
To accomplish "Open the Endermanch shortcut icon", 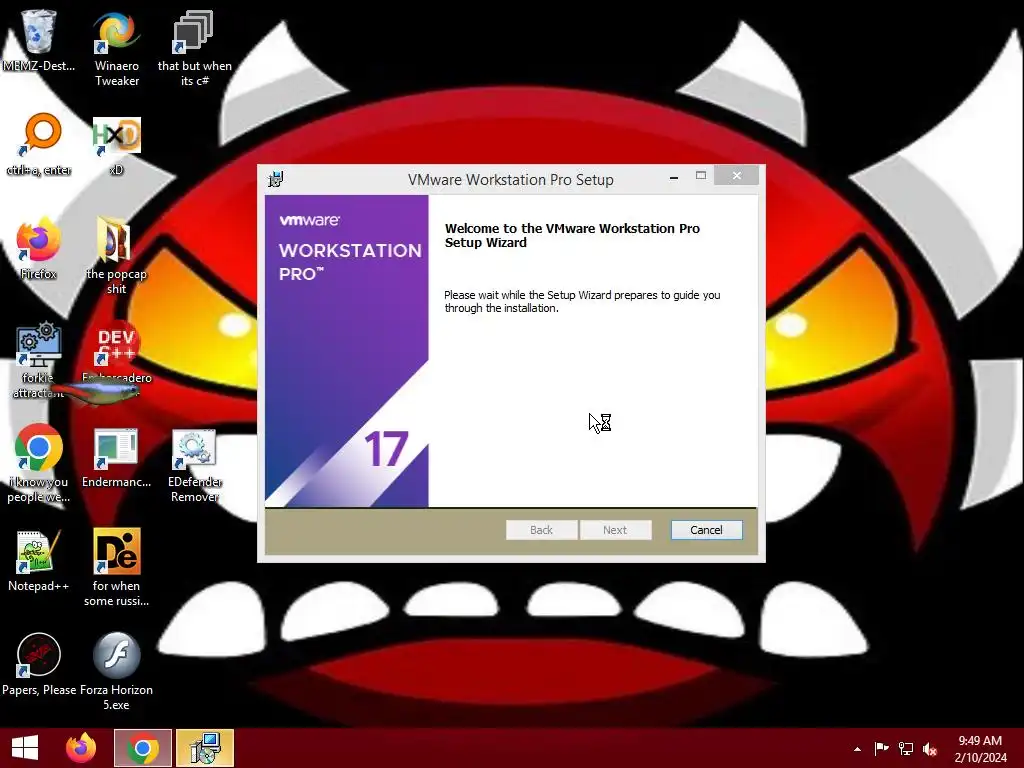I will click(116, 449).
